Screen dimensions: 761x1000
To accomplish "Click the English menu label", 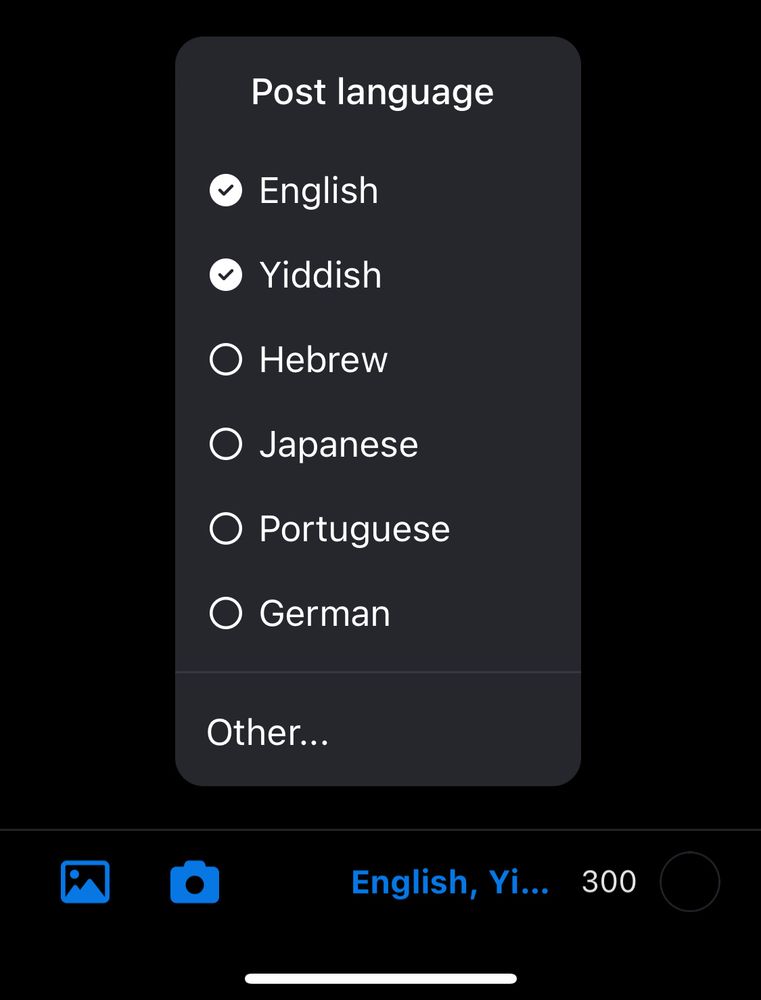I will point(318,191).
